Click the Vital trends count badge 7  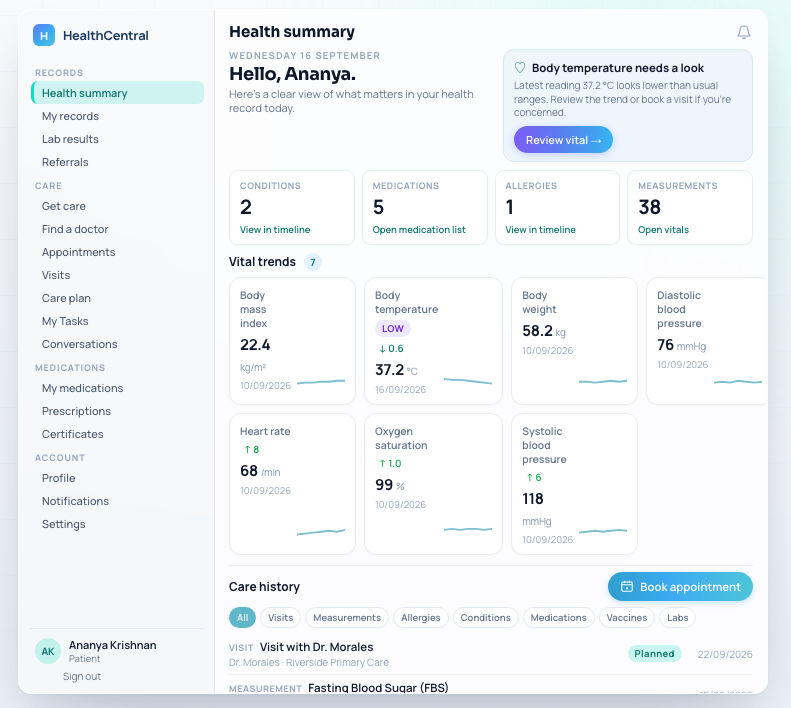click(313, 262)
